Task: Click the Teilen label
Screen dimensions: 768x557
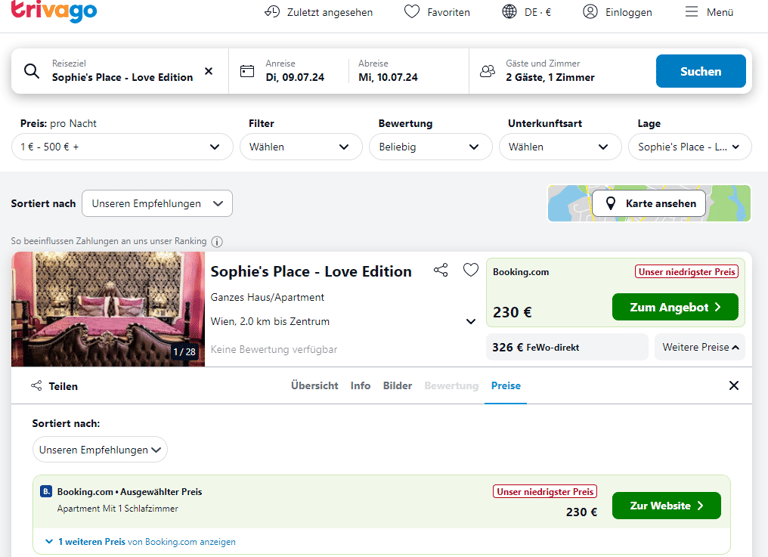Action: click(x=63, y=386)
